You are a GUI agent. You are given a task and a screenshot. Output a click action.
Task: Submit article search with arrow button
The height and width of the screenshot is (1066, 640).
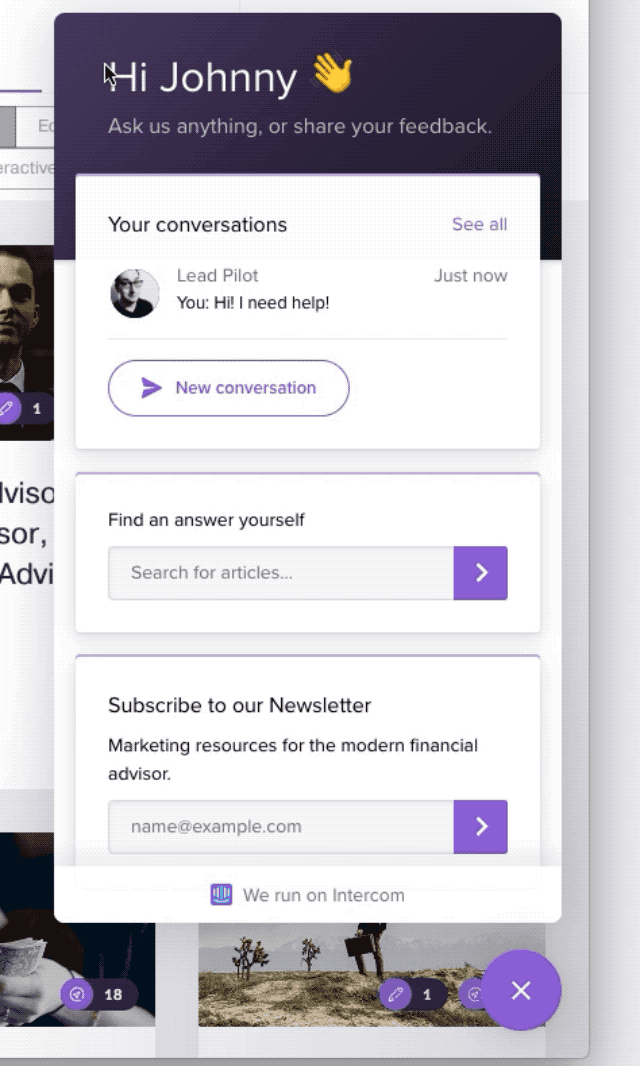pyautogui.click(x=480, y=572)
